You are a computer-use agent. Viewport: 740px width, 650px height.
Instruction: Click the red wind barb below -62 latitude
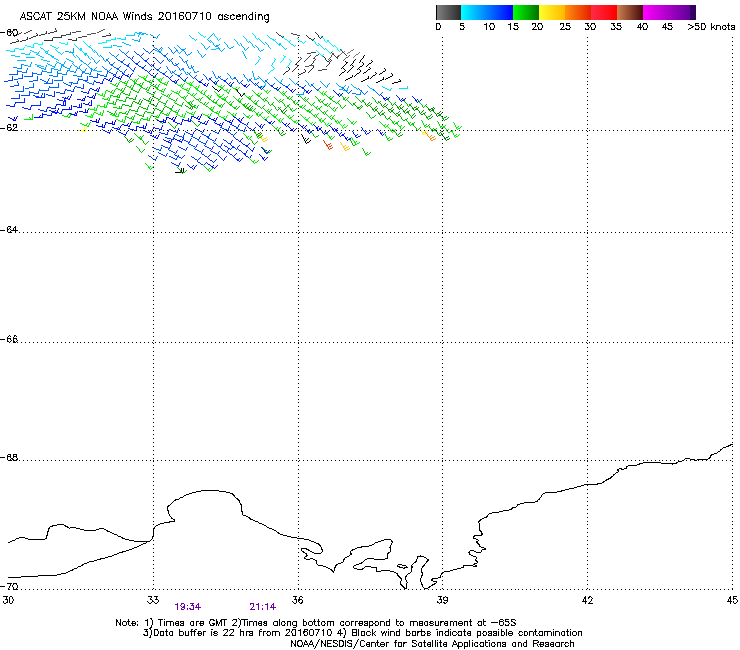click(x=328, y=144)
